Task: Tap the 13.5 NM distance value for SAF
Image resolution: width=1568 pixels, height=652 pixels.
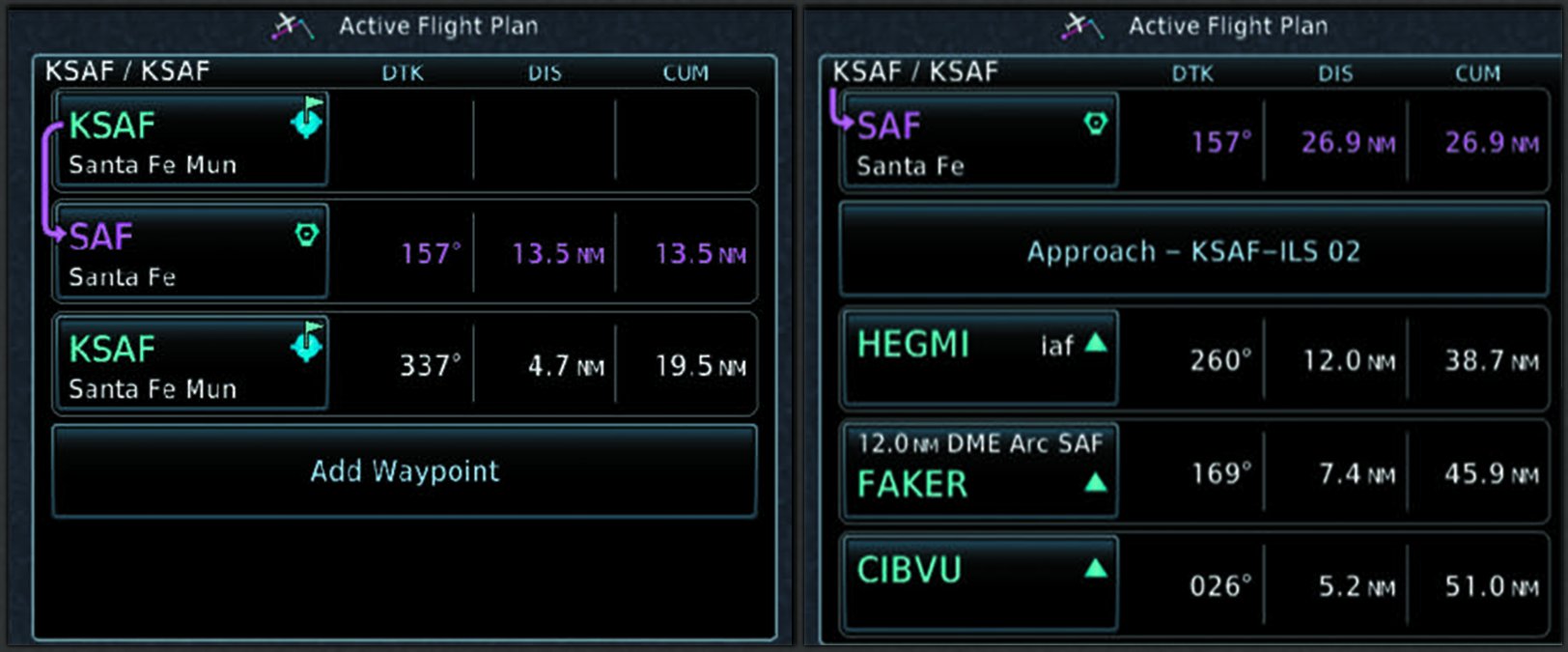Action: pos(557,254)
